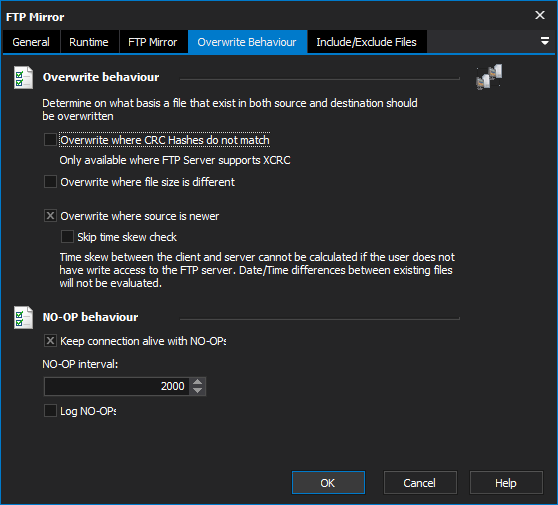Click the 'Only available where FTP Server supports XCRC' note
Viewport: 558px width, 505px height.
coord(175,161)
